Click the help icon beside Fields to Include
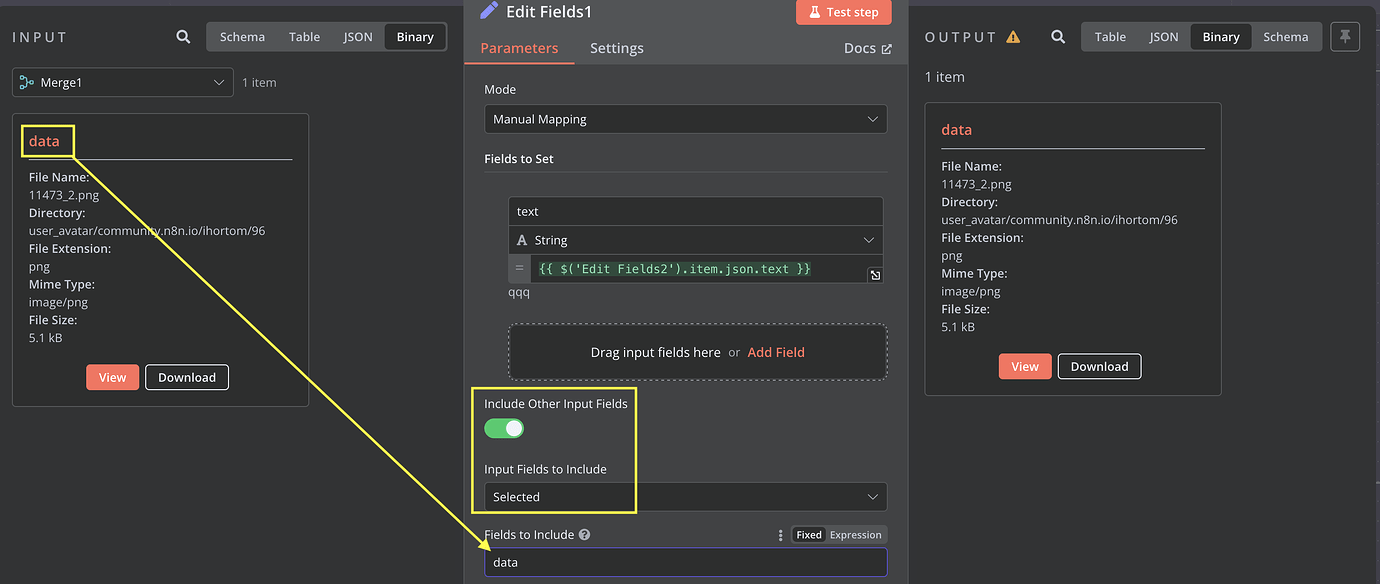This screenshot has height=584, width=1380. pos(586,534)
